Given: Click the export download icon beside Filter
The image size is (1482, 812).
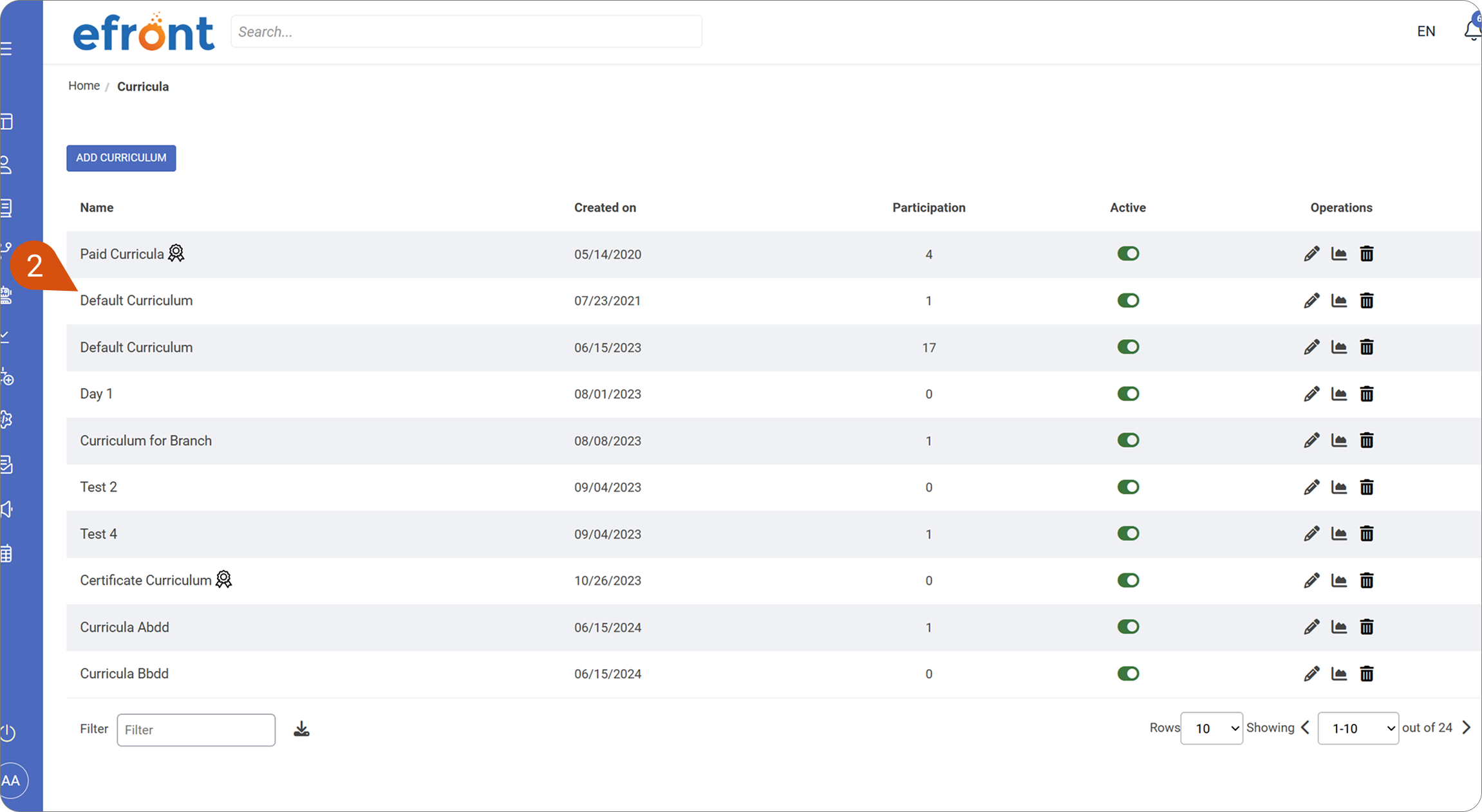Looking at the screenshot, I should [x=301, y=729].
